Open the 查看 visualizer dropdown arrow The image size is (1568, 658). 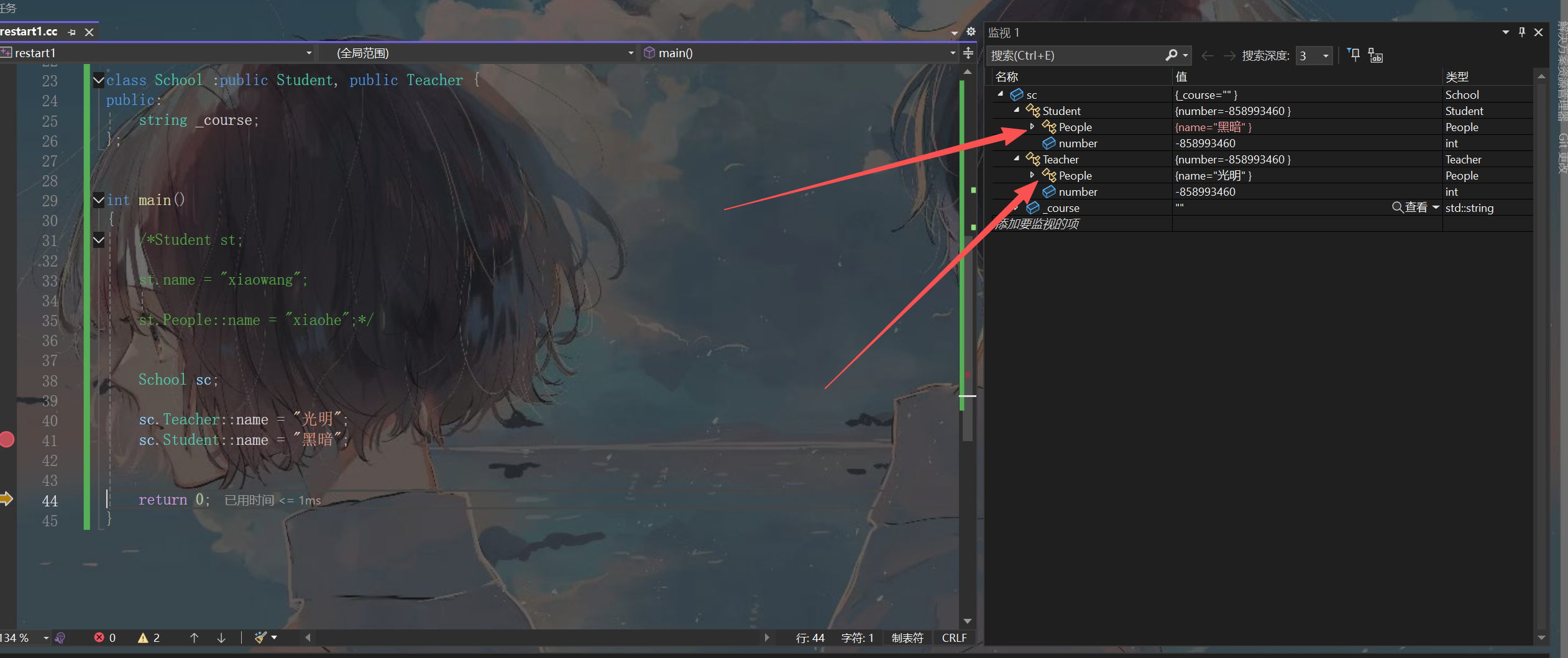pyautogui.click(x=1435, y=208)
